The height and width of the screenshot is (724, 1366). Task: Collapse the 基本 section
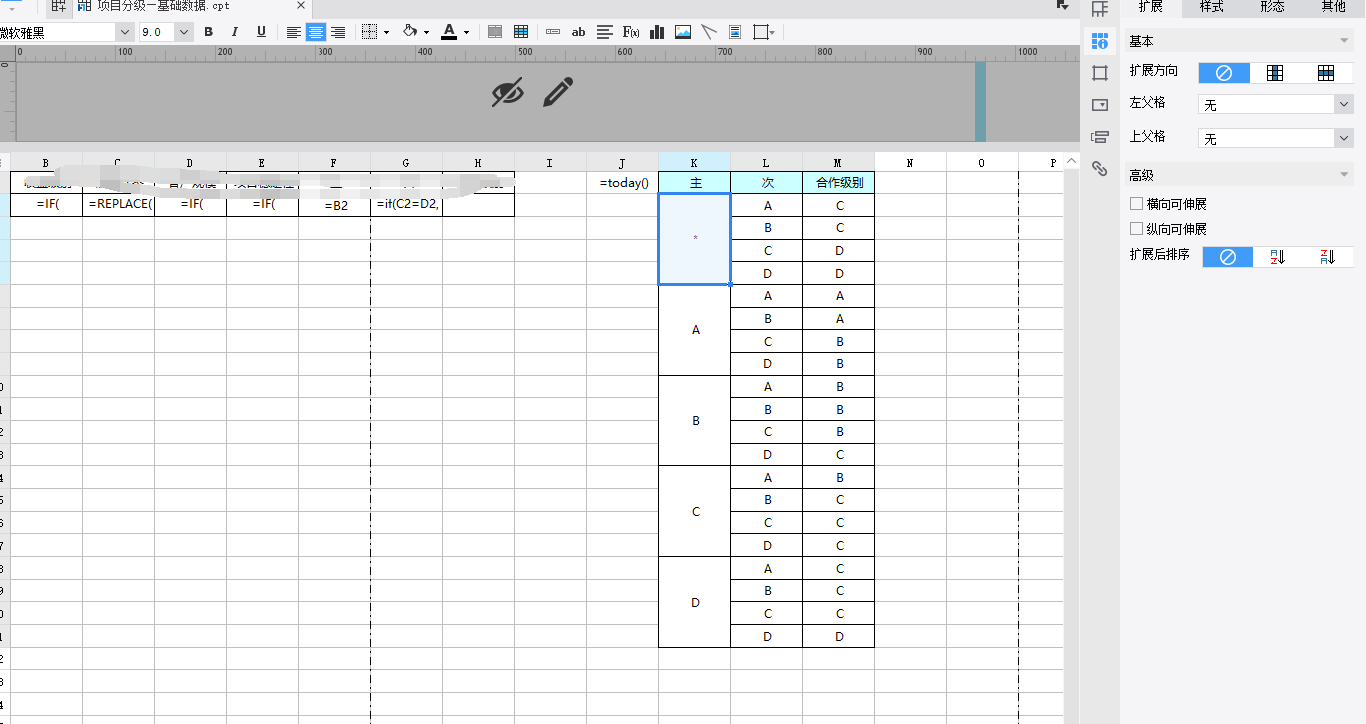tap(1344, 41)
